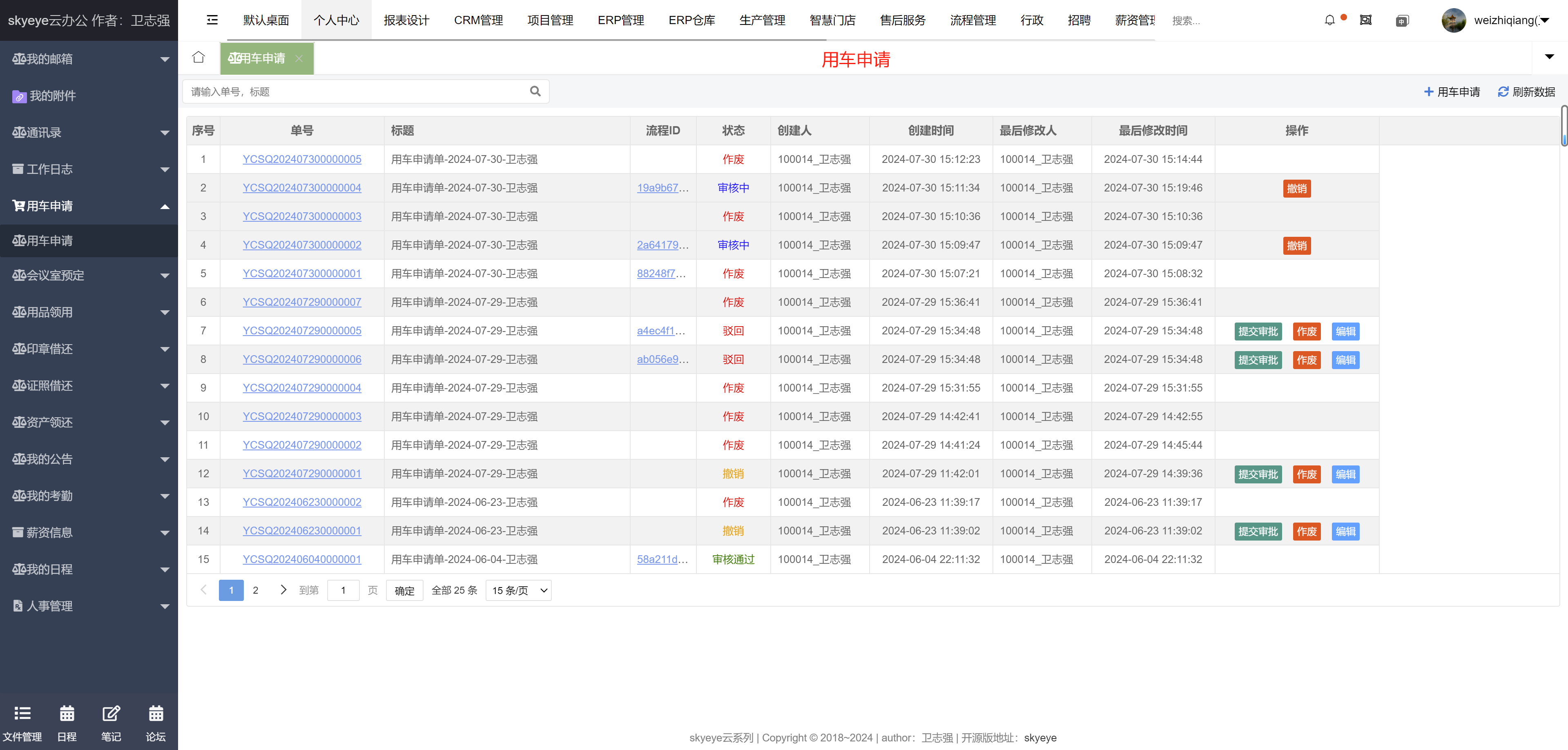
Task: Click the search magnifier icon
Action: point(535,91)
